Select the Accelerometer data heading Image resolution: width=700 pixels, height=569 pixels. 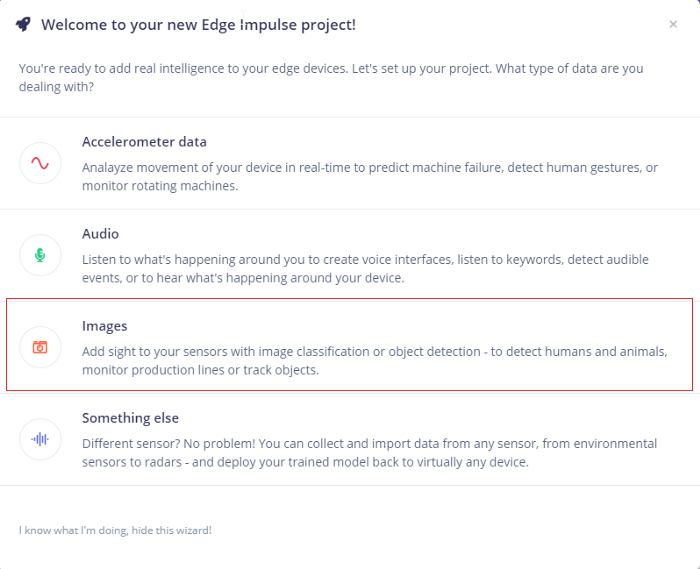[144, 142]
